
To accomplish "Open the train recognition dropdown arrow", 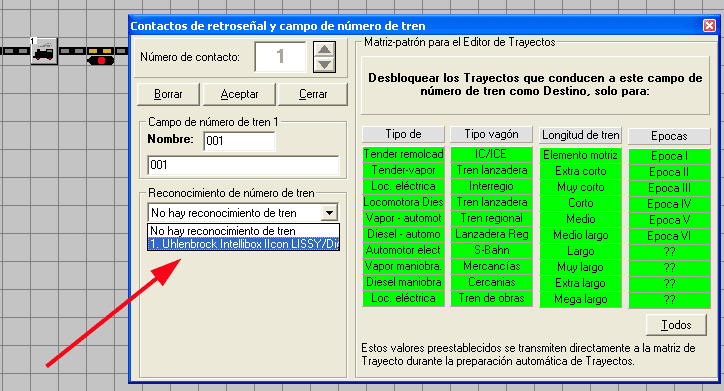I will point(329,213).
